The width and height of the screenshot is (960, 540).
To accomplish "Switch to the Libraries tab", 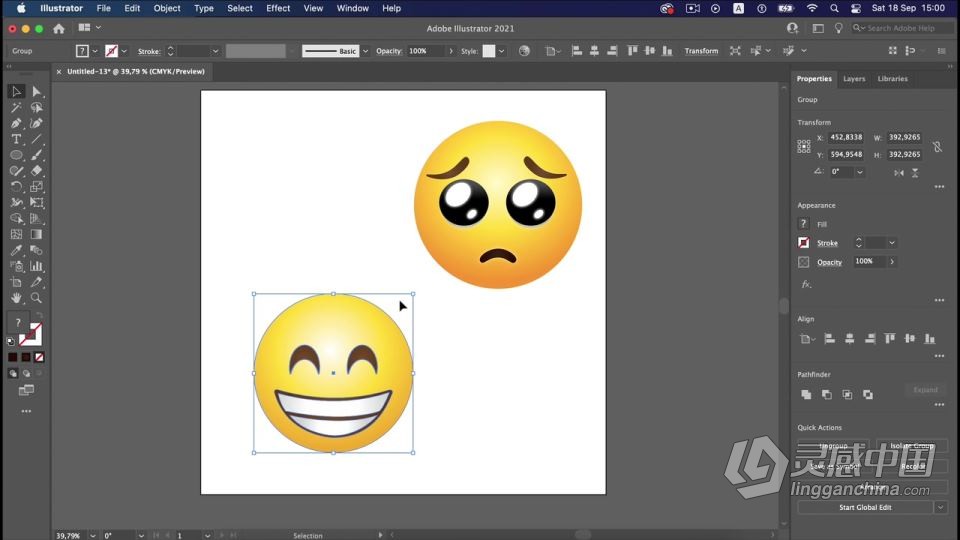I will tap(893, 79).
